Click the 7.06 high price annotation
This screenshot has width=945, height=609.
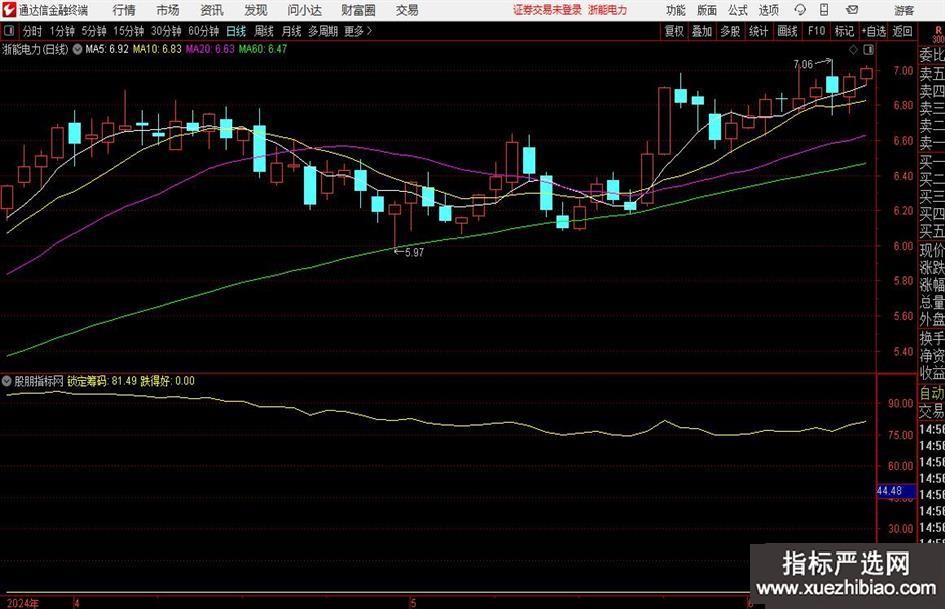[803, 64]
